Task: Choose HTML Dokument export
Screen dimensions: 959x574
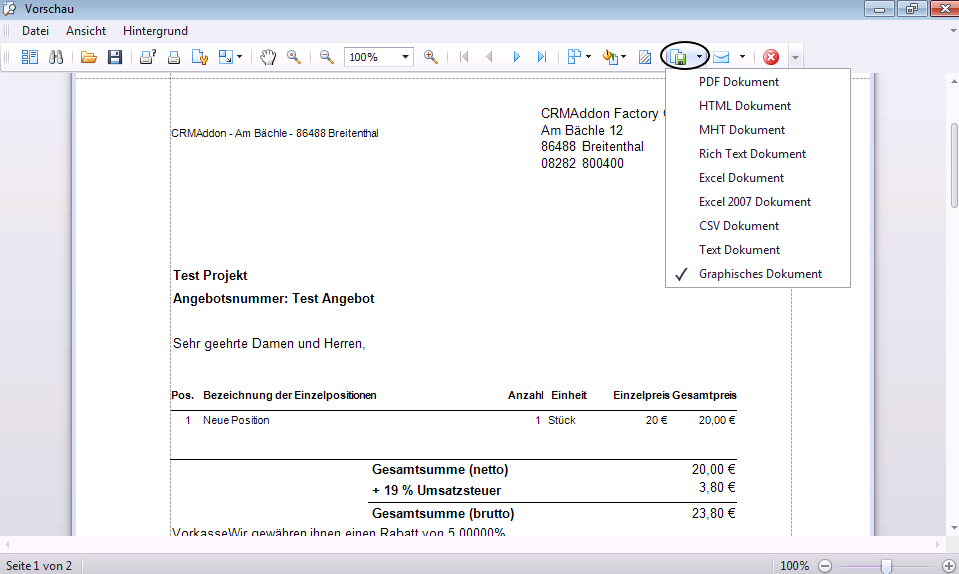Action: tap(758, 106)
